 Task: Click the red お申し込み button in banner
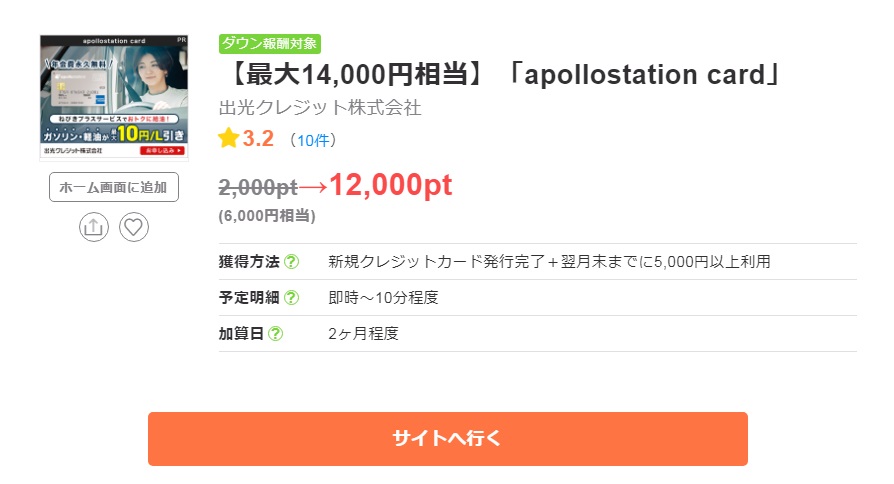click(x=162, y=151)
